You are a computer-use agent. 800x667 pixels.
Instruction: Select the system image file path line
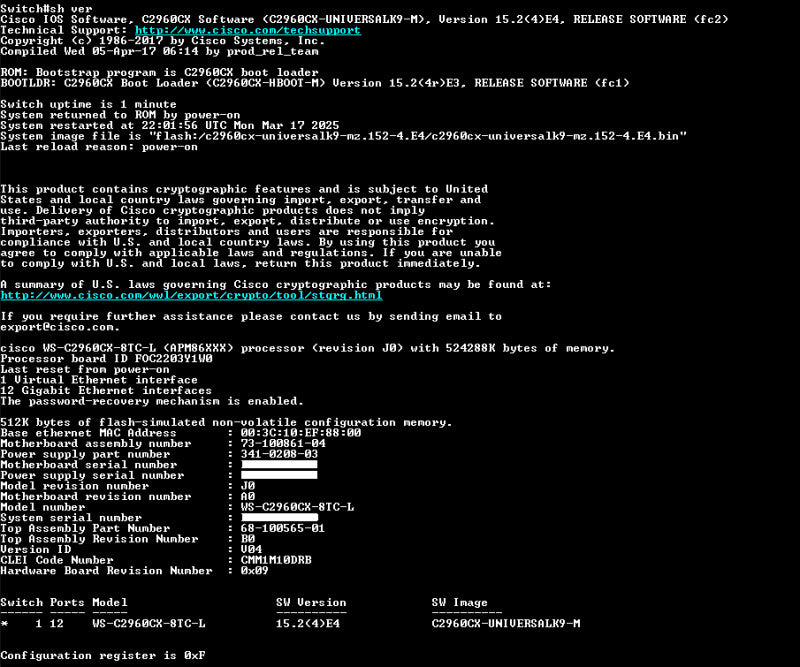[343, 136]
